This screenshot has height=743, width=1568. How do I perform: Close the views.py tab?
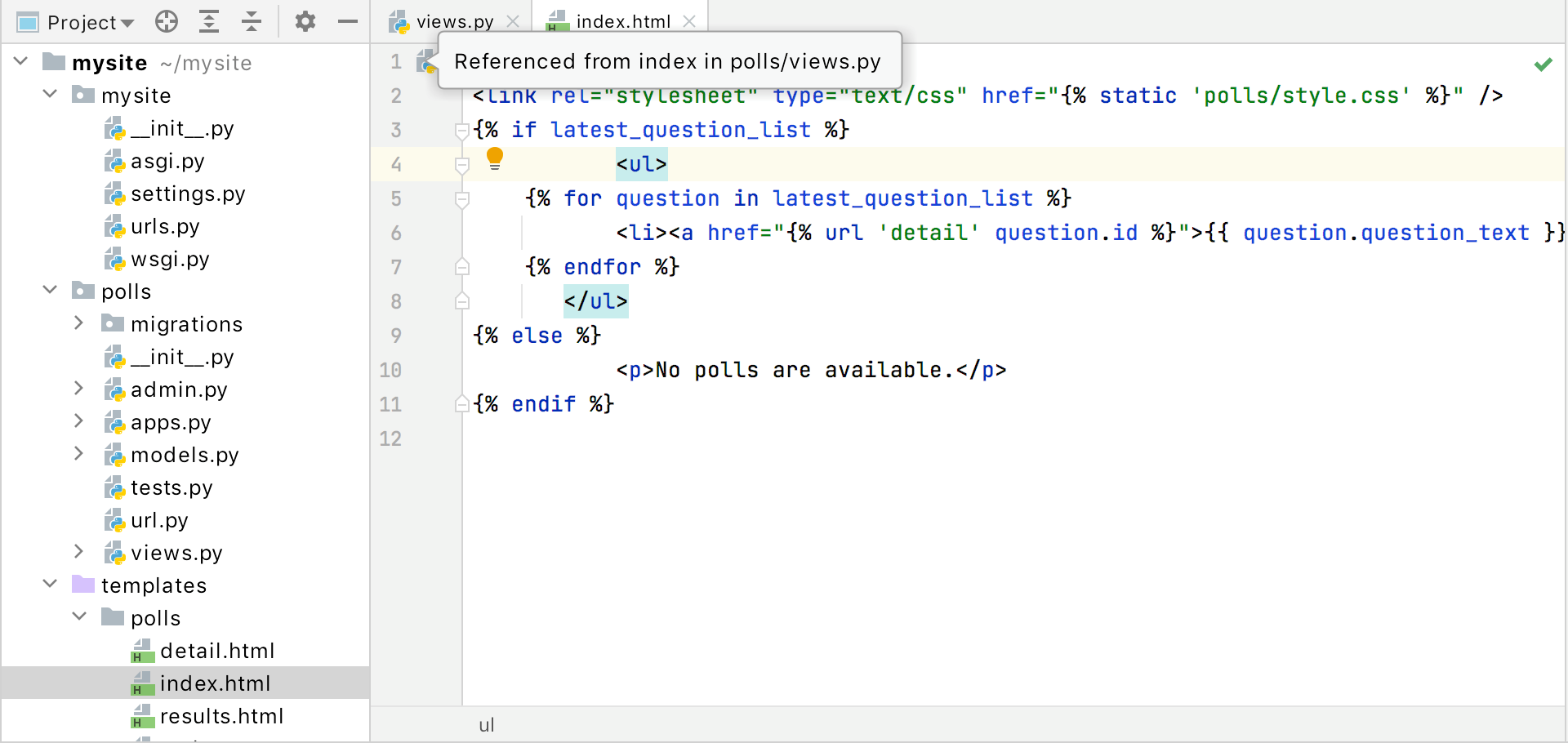pos(514,22)
